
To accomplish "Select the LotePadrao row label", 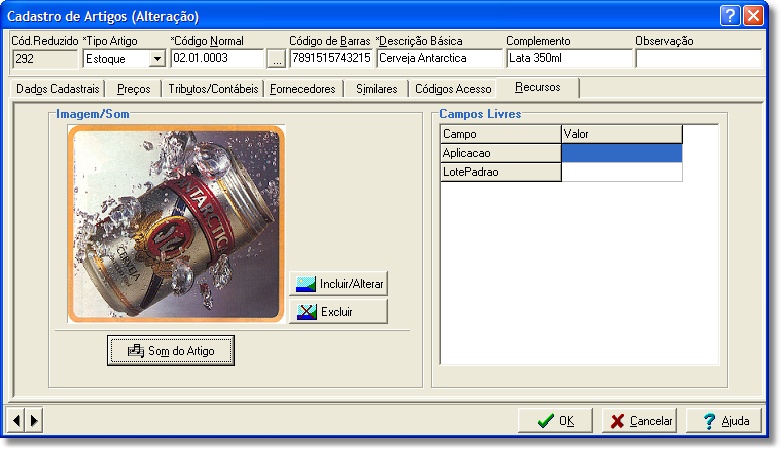I will (x=501, y=172).
